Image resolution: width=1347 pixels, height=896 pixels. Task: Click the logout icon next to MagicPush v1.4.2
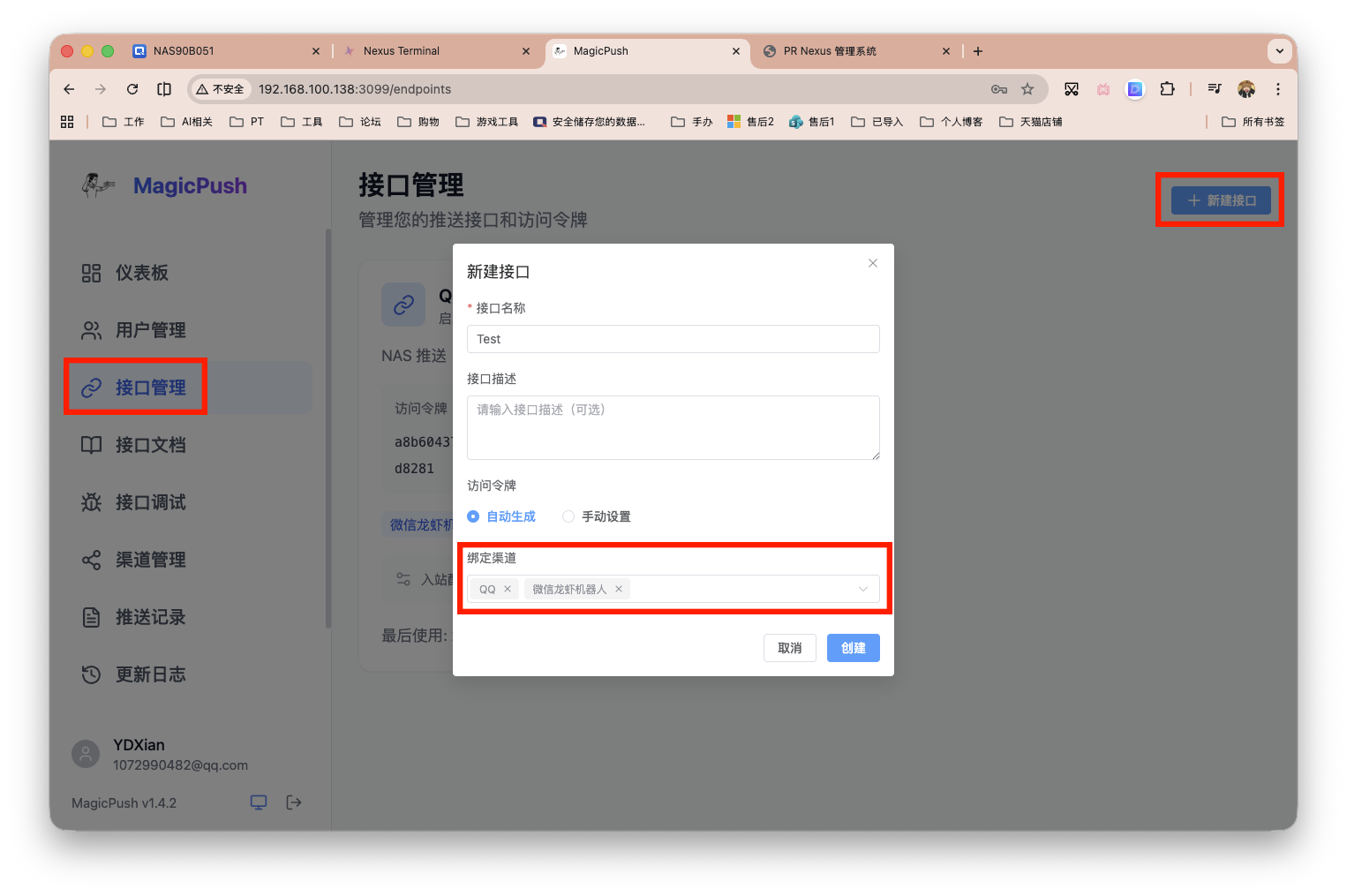point(294,802)
